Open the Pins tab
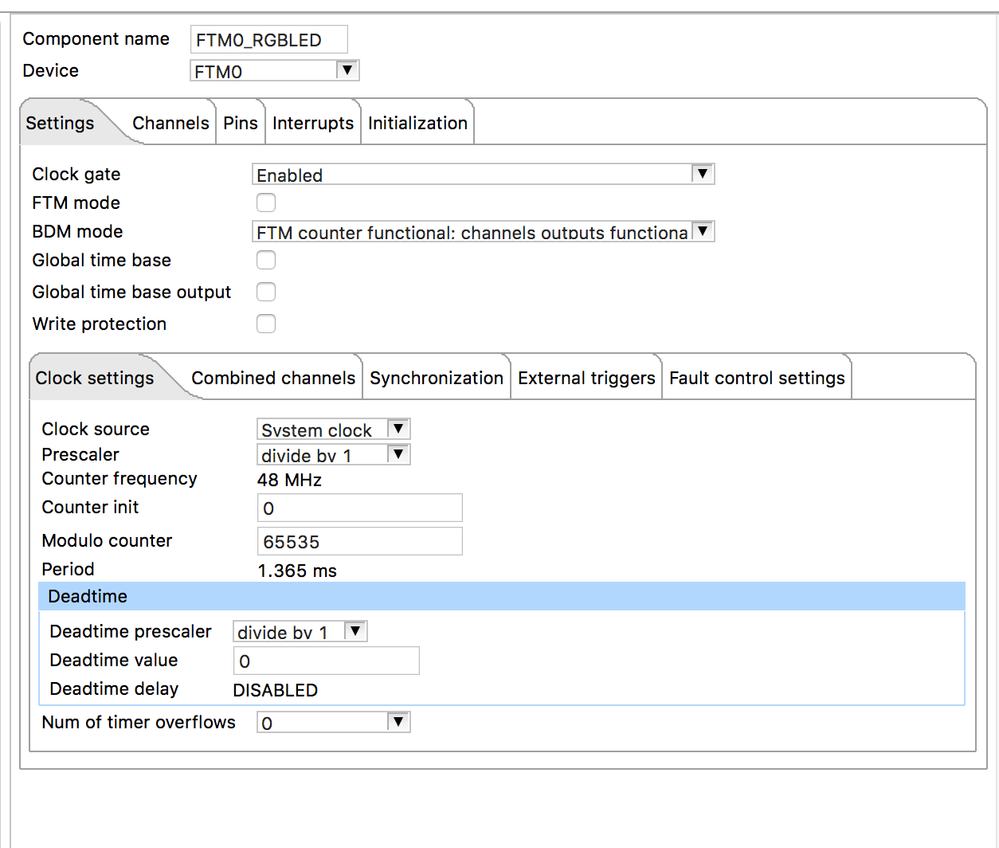The height and width of the screenshot is (848, 999). (240, 123)
